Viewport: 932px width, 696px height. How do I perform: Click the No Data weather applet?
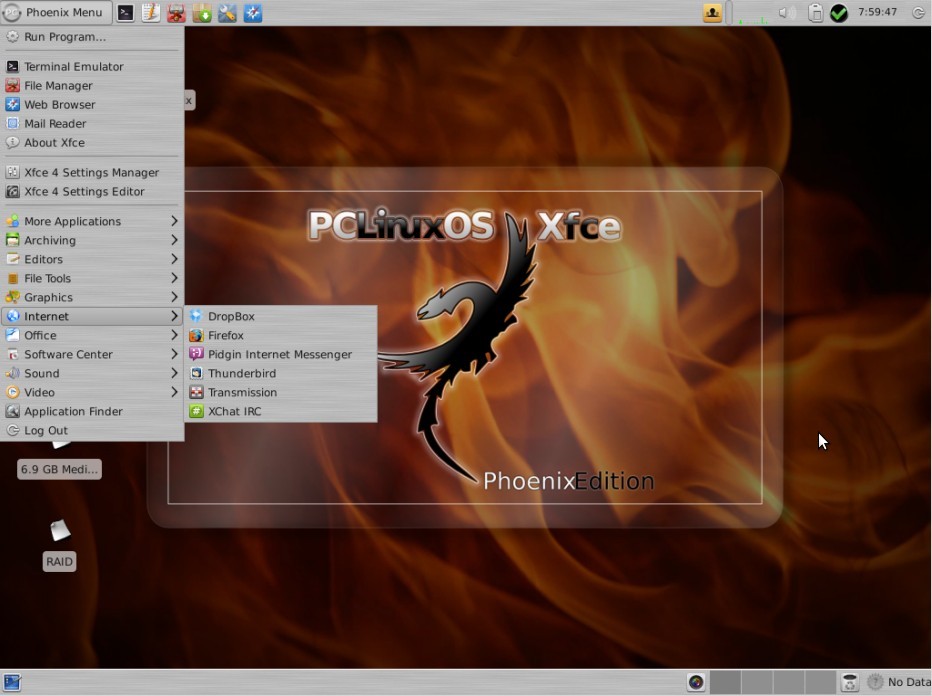coord(899,682)
